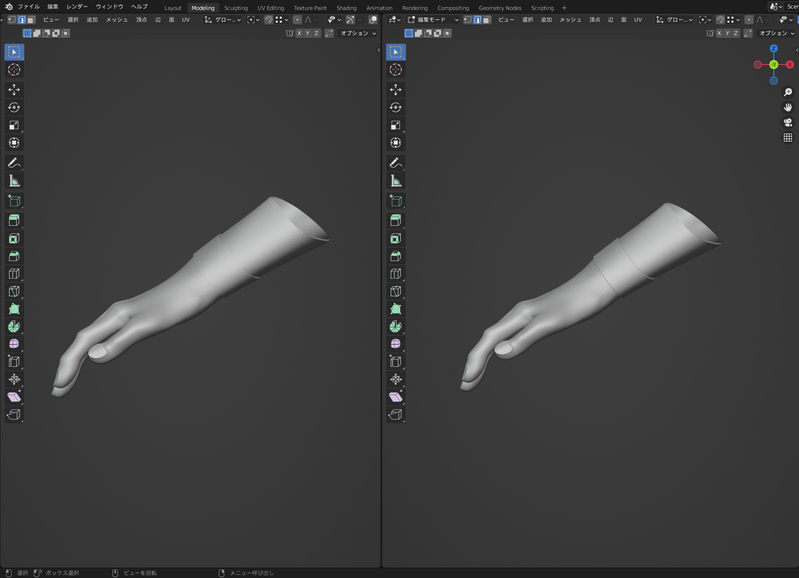Image resolution: width=799 pixels, height=578 pixels.
Task: Select the Poly Build tool in left viewport
Action: [x=14, y=309]
